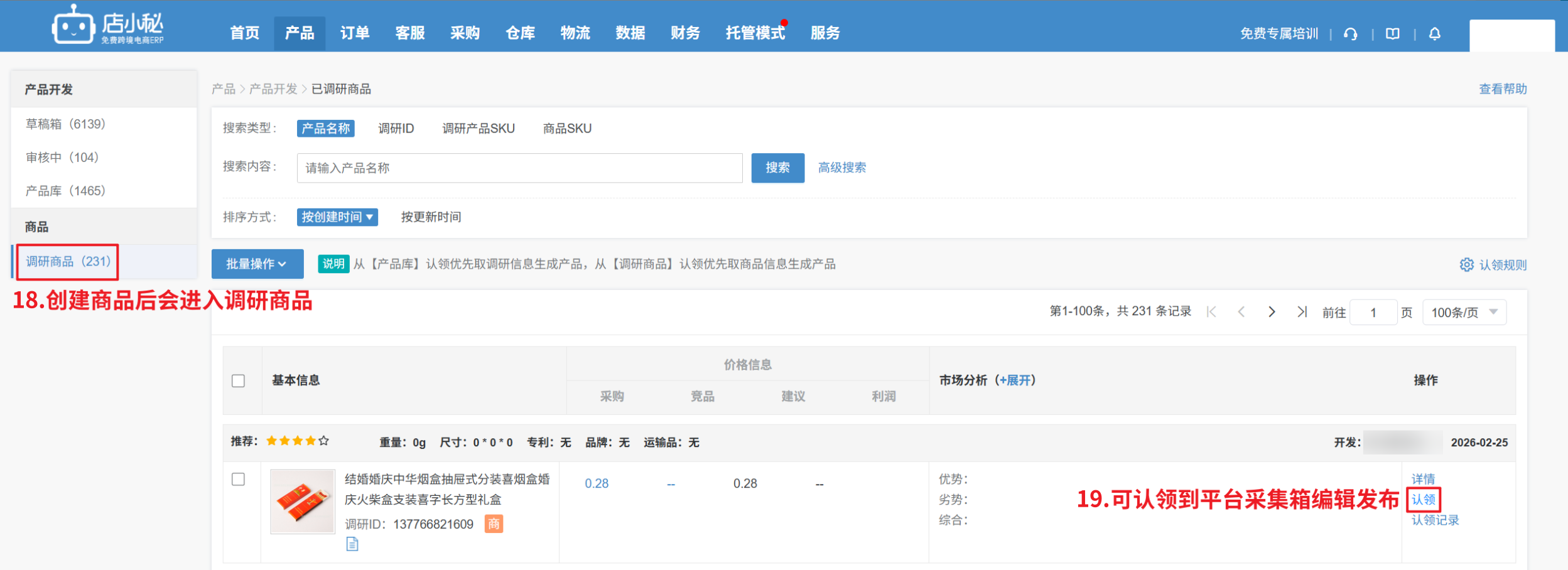This screenshot has height=570, width=1568.
Task: Click the blue 搜索 button
Action: point(777,168)
